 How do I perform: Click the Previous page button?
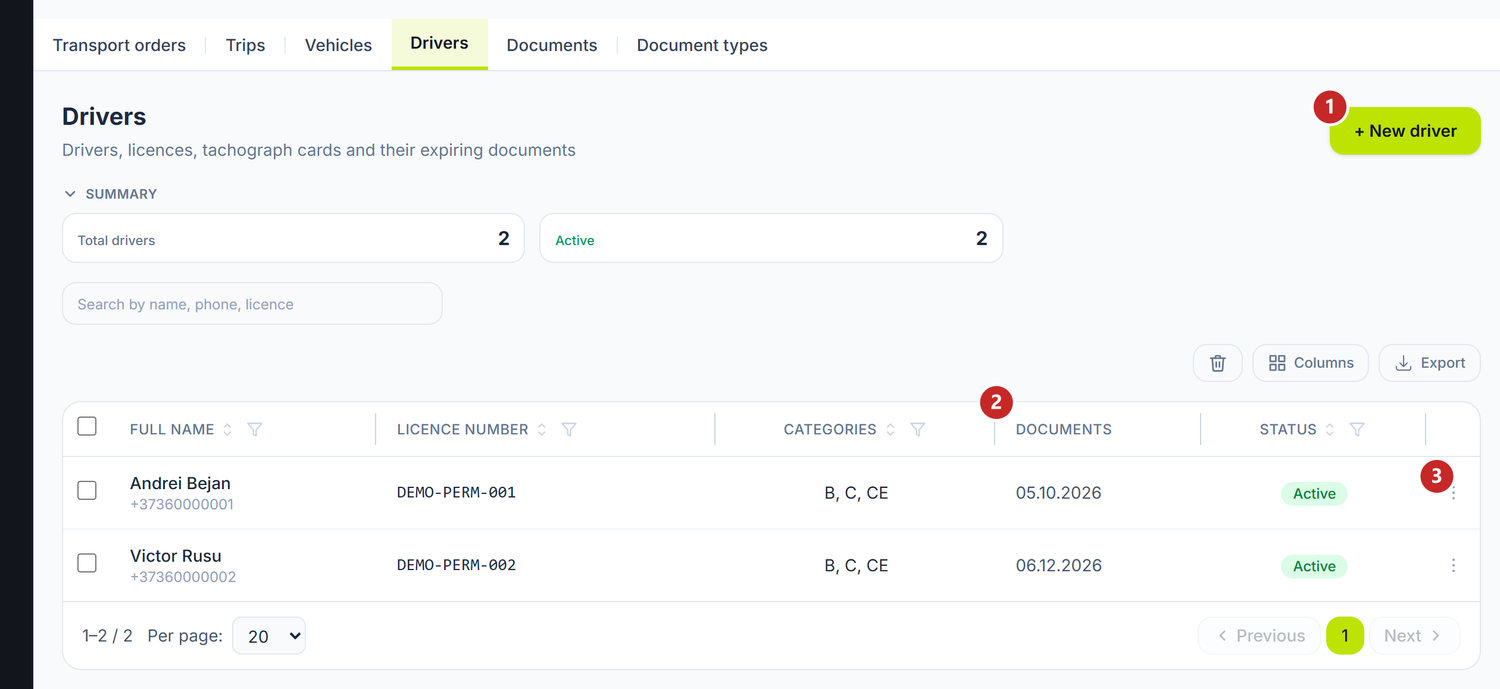coord(1260,636)
